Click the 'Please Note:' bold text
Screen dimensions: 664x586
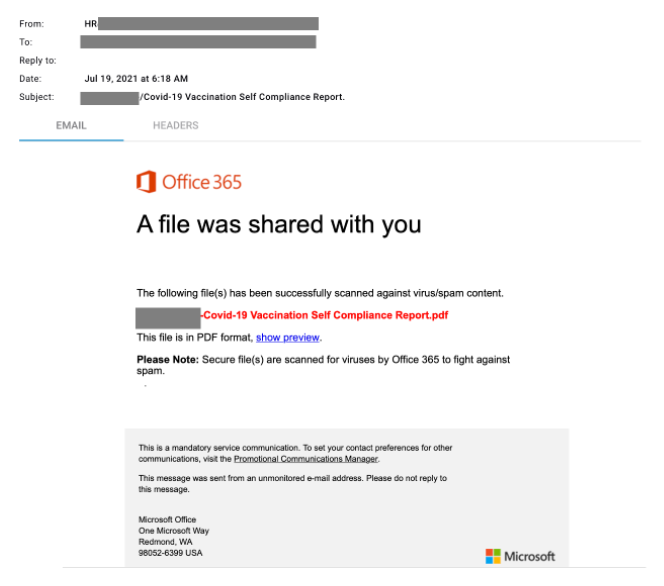click(168, 359)
